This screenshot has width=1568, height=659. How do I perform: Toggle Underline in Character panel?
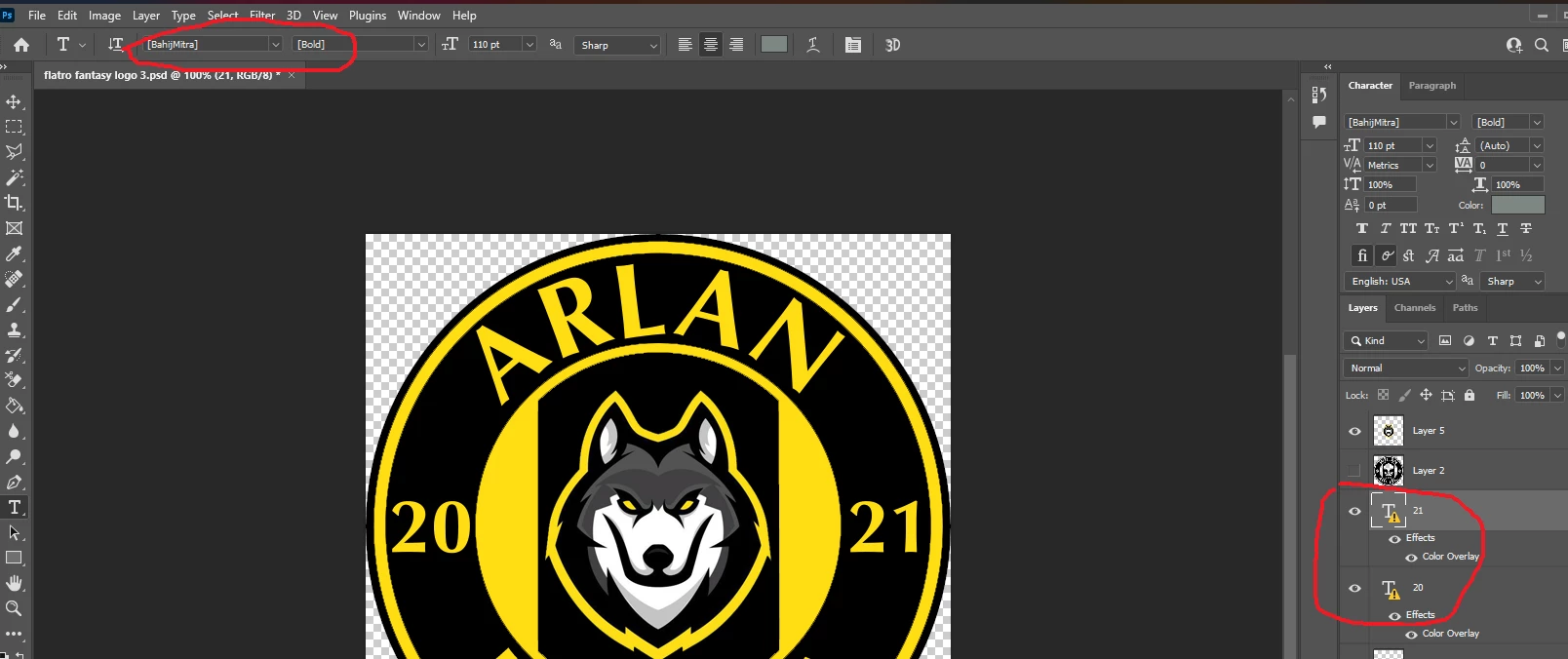pyautogui.click(x=1503, y=228)
